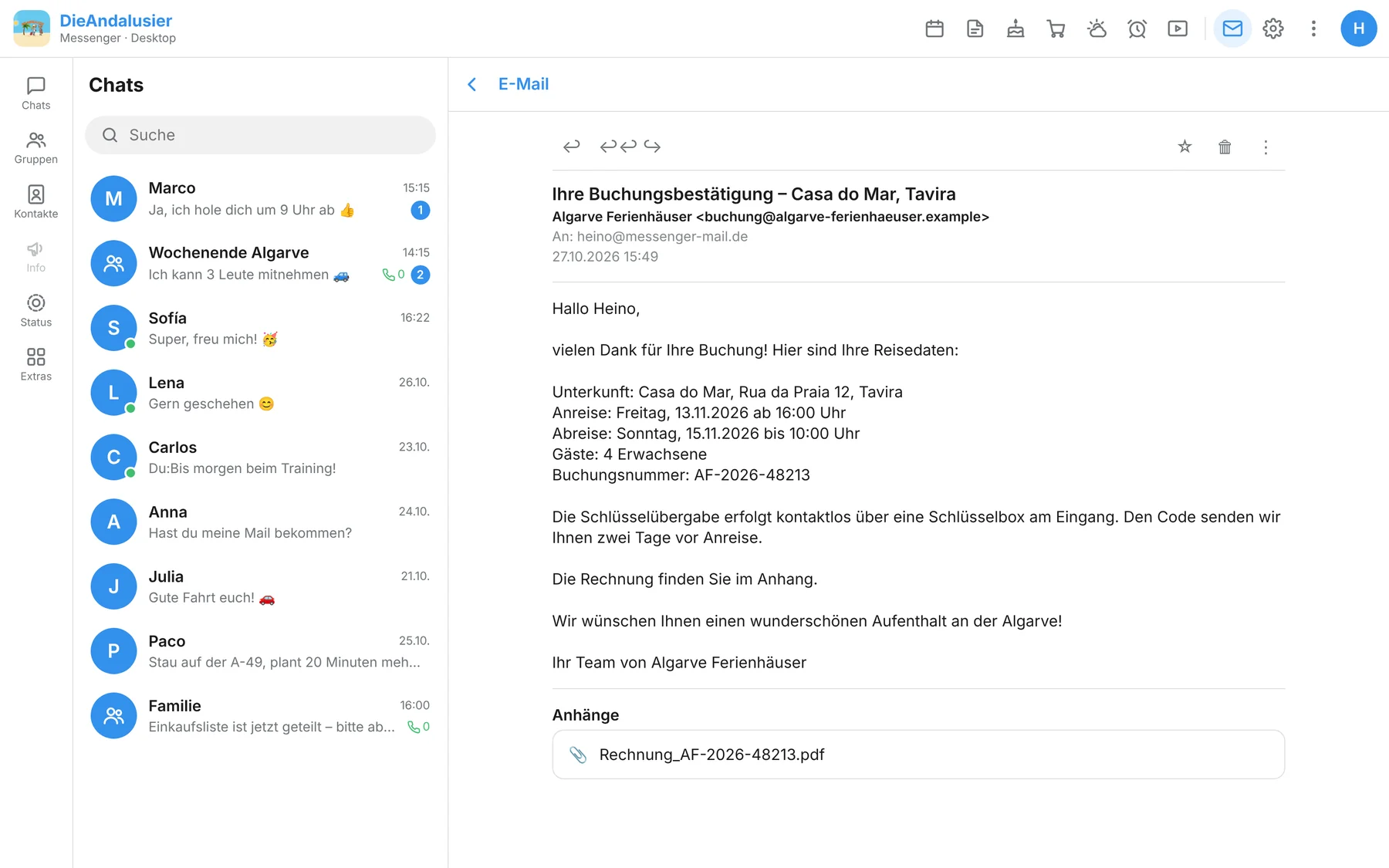
Task: Open the video player icon
Action: tap(1178, 29)
